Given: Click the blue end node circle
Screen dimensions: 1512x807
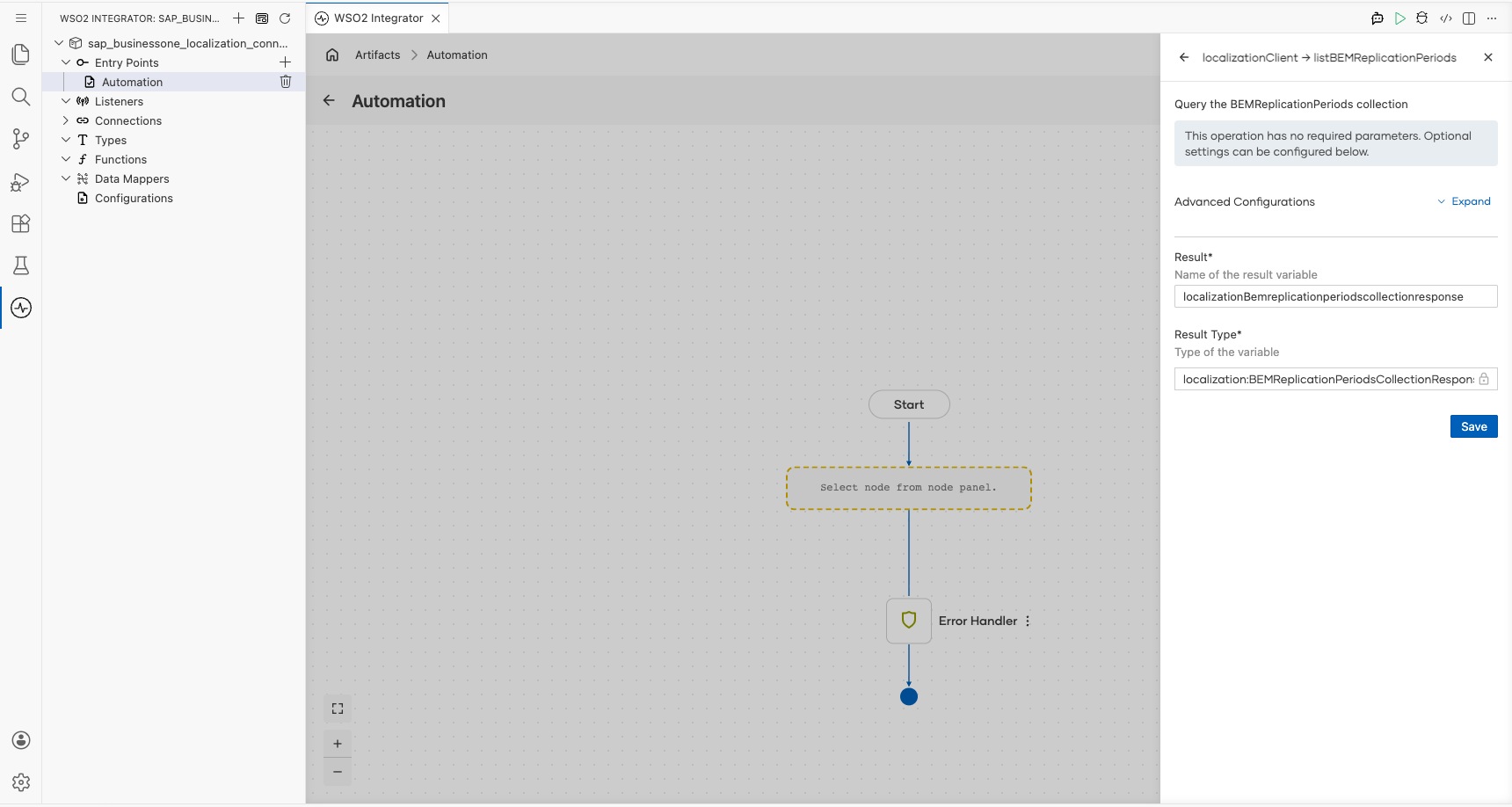Looking at the screenshot, I should (x=909, y=696).
